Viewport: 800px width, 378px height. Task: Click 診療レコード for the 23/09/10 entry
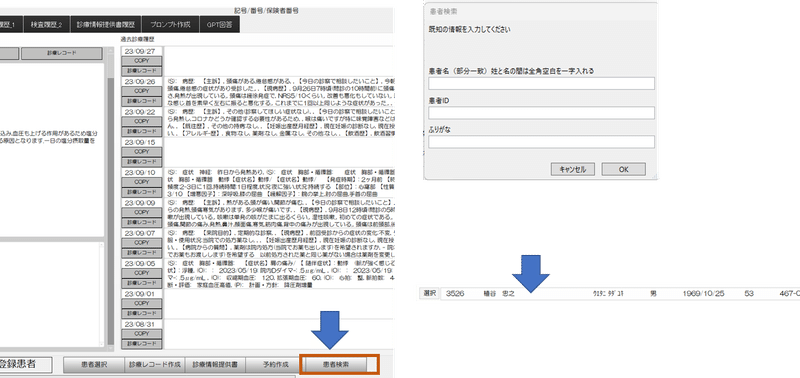point(141,192)
